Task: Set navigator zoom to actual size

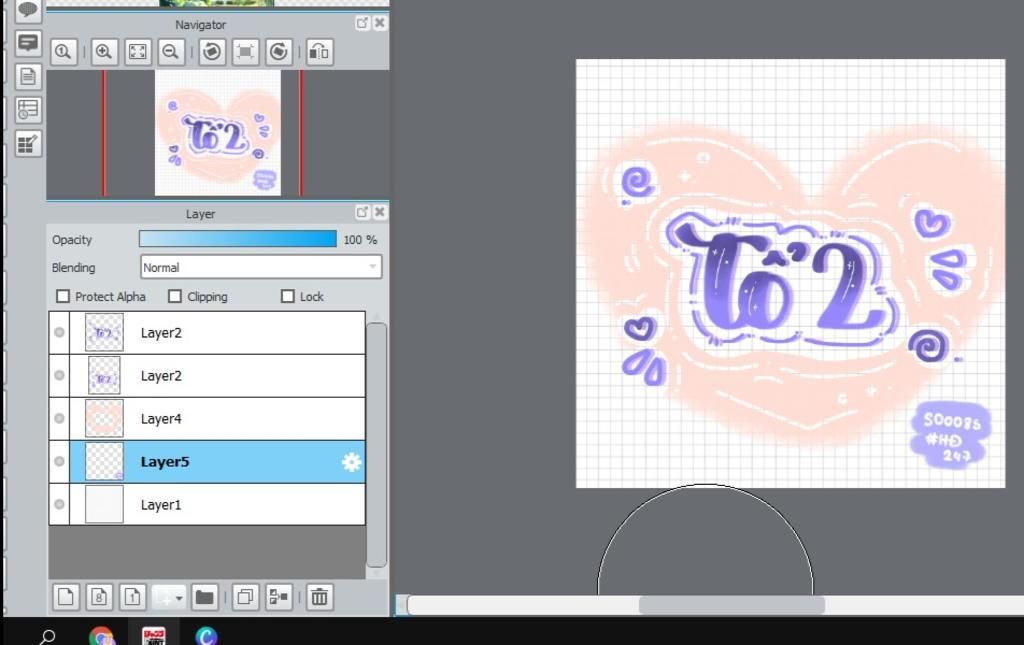Action: click(64, 52)
